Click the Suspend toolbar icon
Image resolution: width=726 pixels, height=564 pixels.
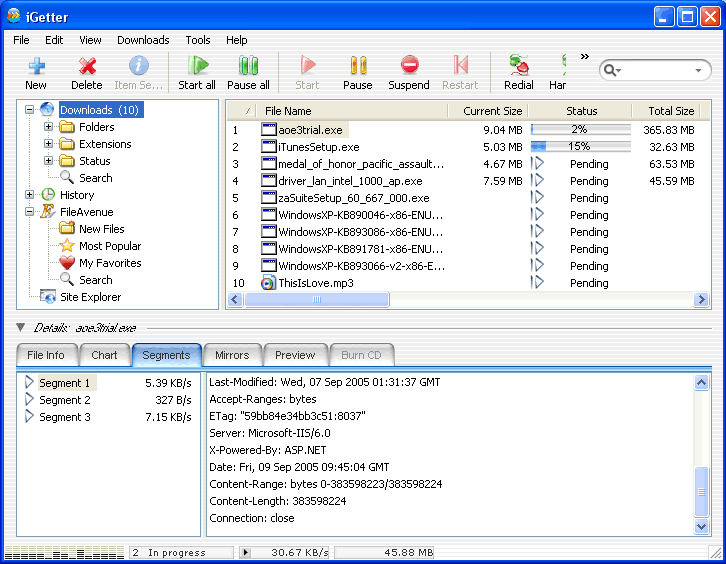(x=409, y=66)
